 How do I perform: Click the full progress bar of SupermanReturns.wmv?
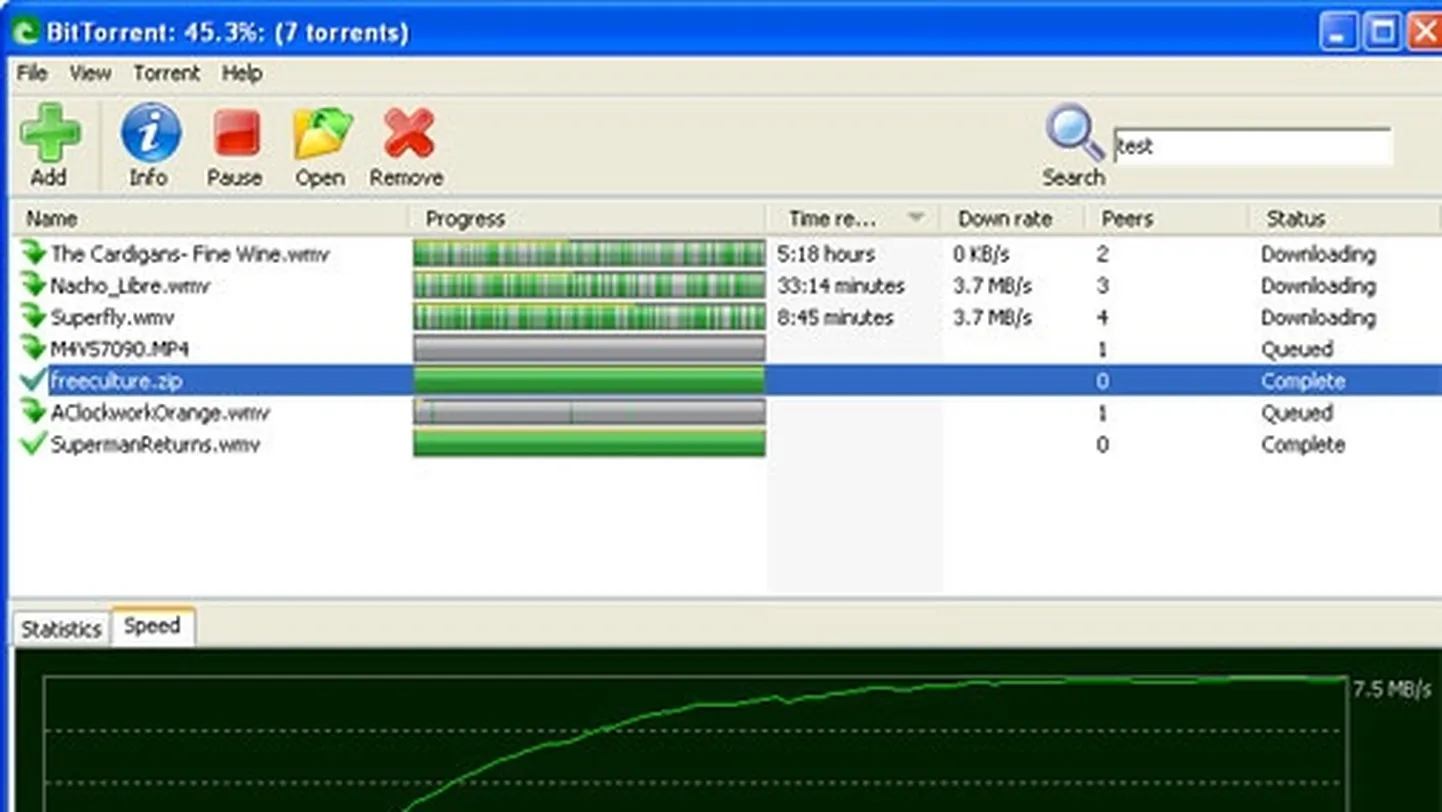click(x=589, y=444)
